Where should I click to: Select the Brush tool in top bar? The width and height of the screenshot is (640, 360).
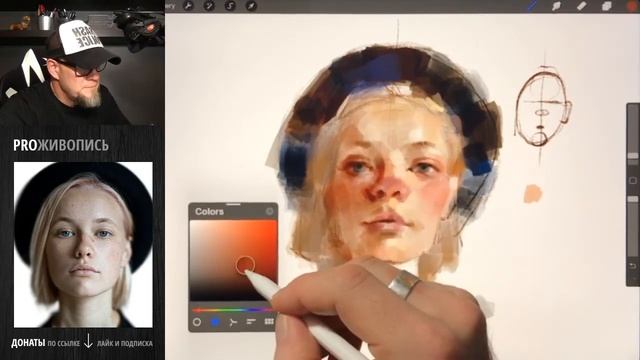(x=532, y=6)
